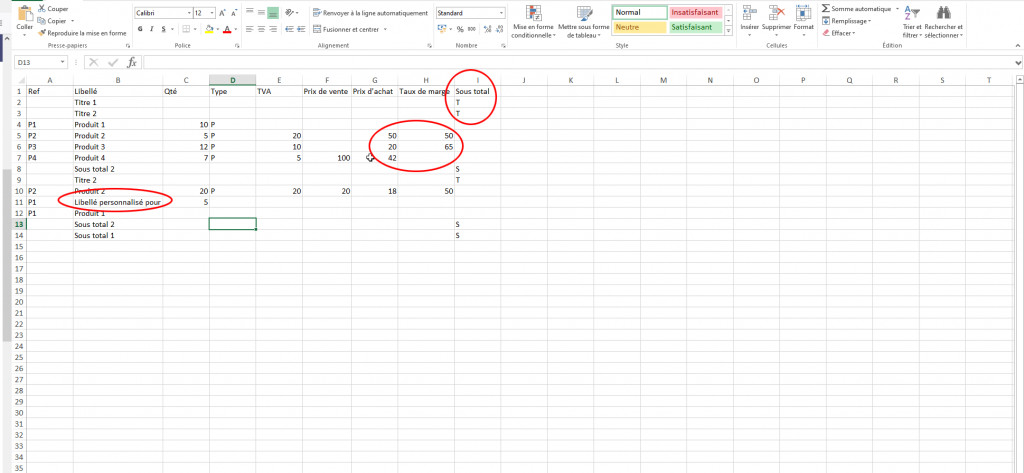The width and height of the screenshot is (1024, 473).
Task: Increase font size with the large A icon
Action: (223, 13)
